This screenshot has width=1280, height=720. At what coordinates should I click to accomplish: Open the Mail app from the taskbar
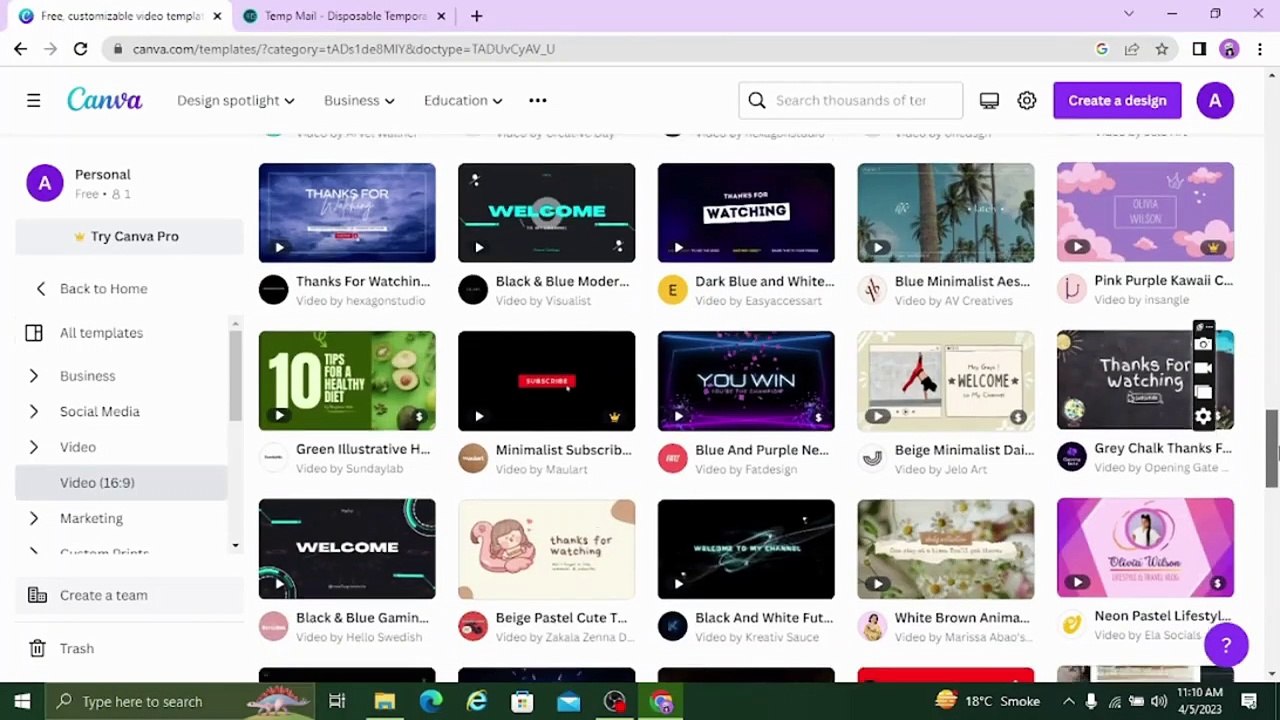pyautogui.click(x=569, y=701)
